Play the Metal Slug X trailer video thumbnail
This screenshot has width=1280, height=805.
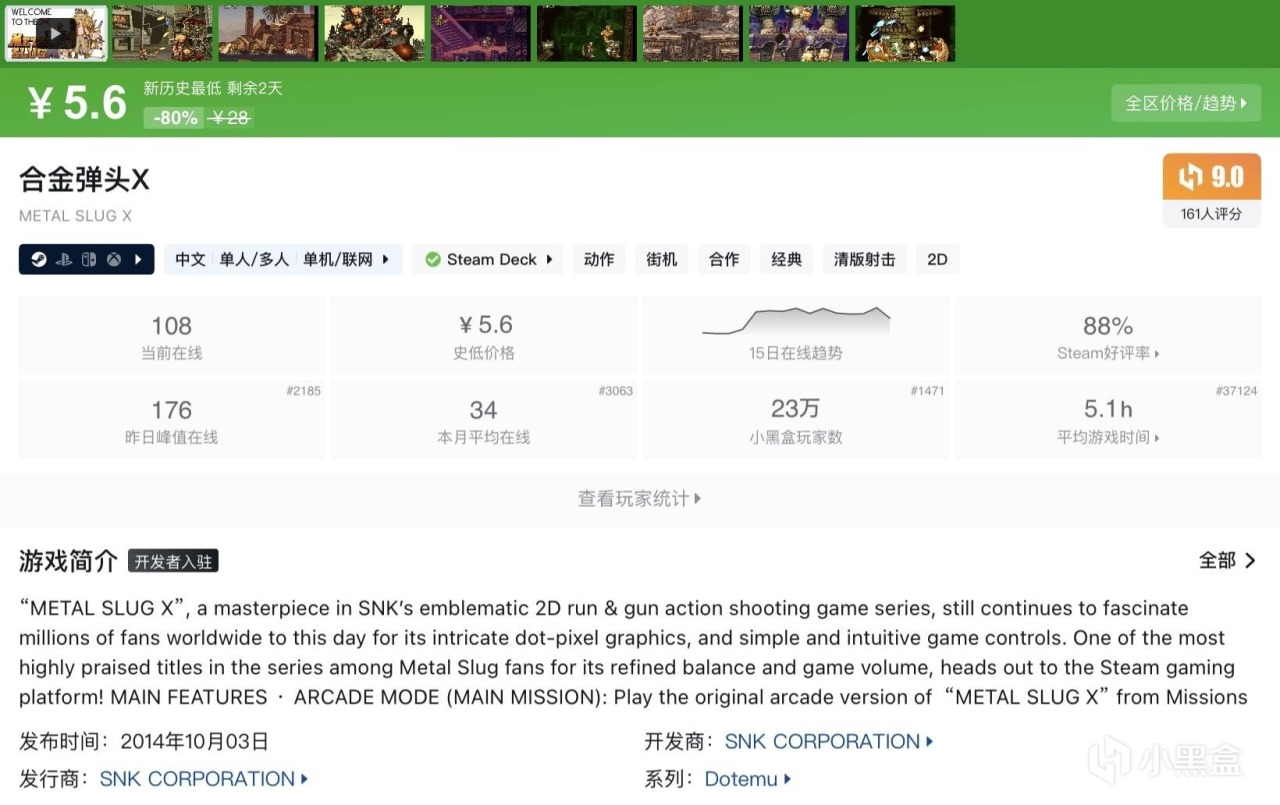55,33
